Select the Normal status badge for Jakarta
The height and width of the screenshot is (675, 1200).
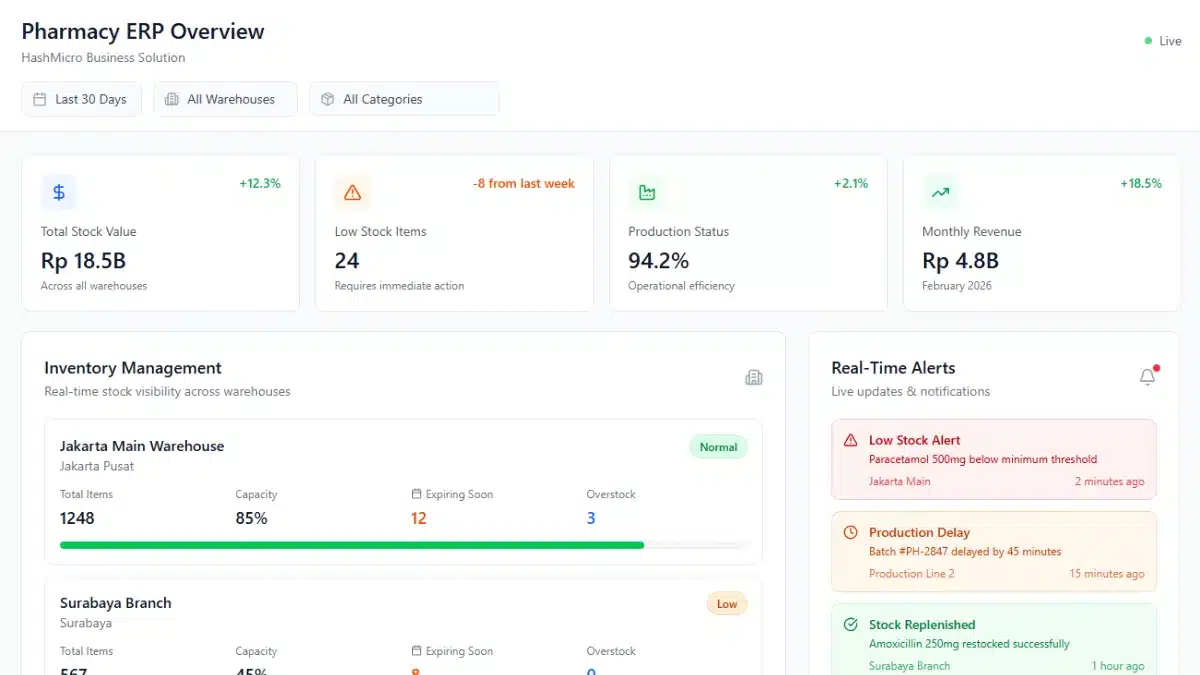[718, 447]
